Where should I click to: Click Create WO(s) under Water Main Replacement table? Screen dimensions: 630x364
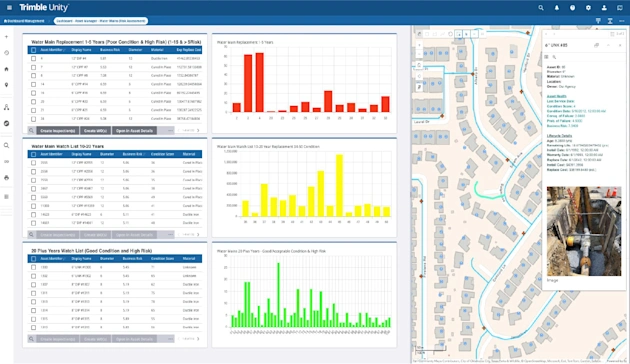click(x=95, y=131)
